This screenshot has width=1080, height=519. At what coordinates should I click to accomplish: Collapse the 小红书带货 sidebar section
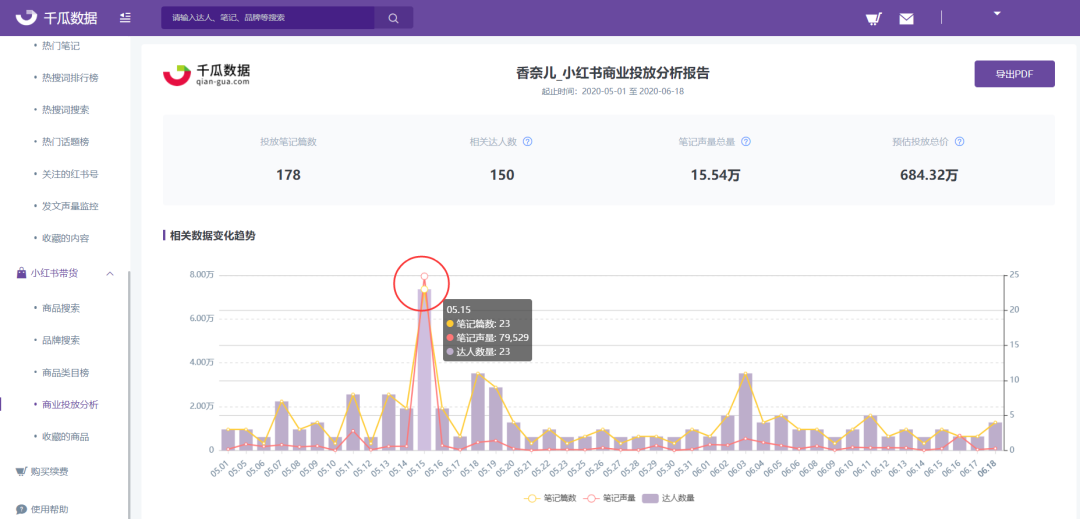pyautogui.click(x=110, y=274)
